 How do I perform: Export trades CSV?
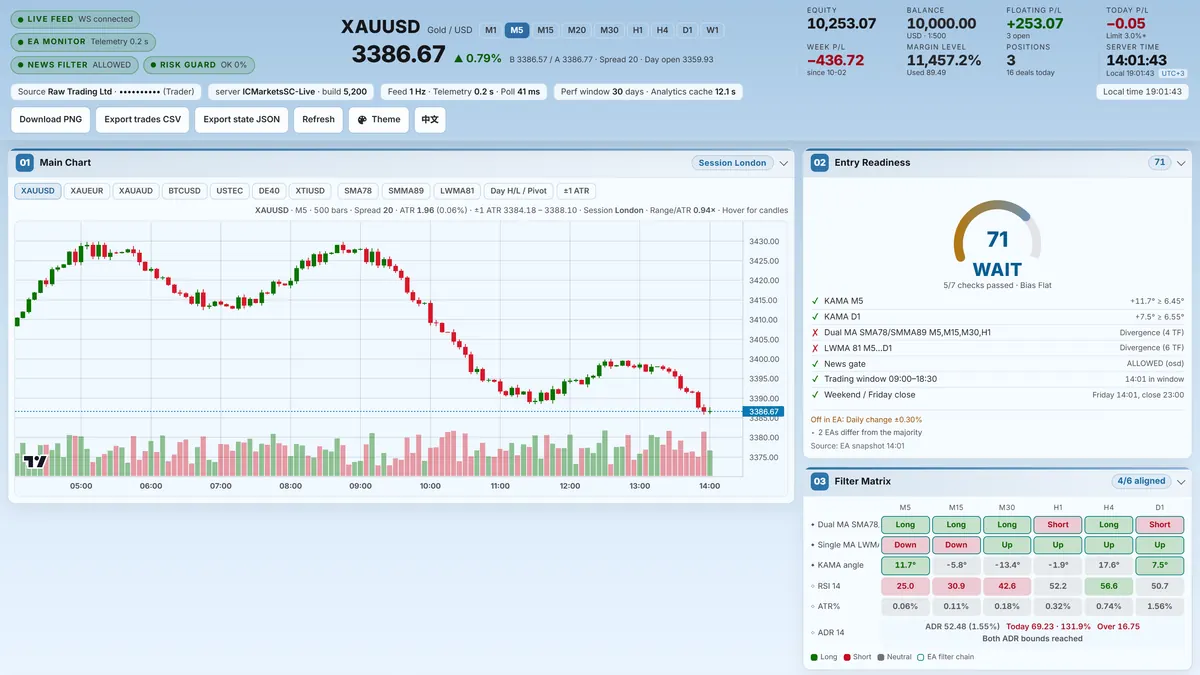[x=143, y=120]
